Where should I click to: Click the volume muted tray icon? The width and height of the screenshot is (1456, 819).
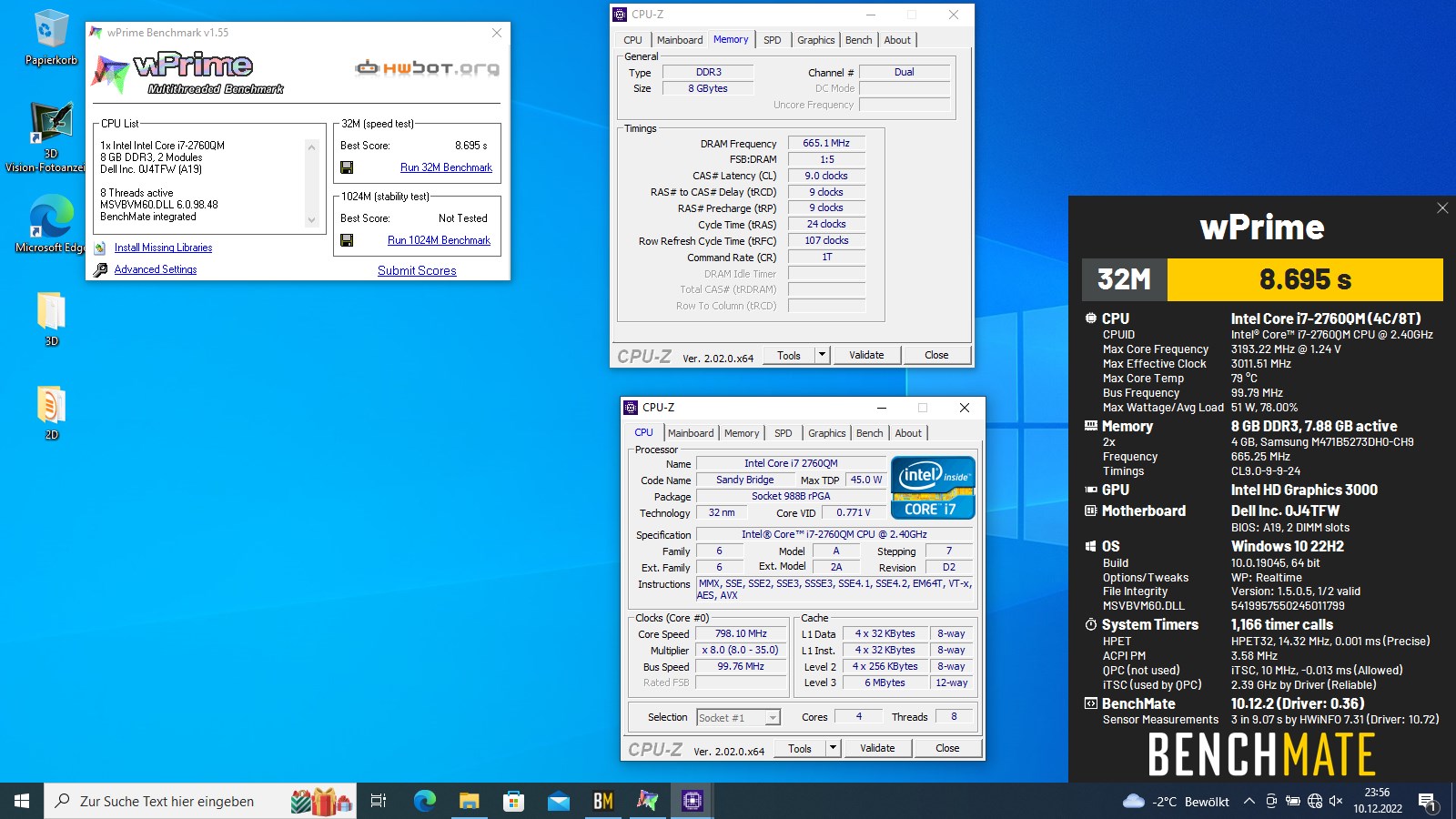(1336, 801)
